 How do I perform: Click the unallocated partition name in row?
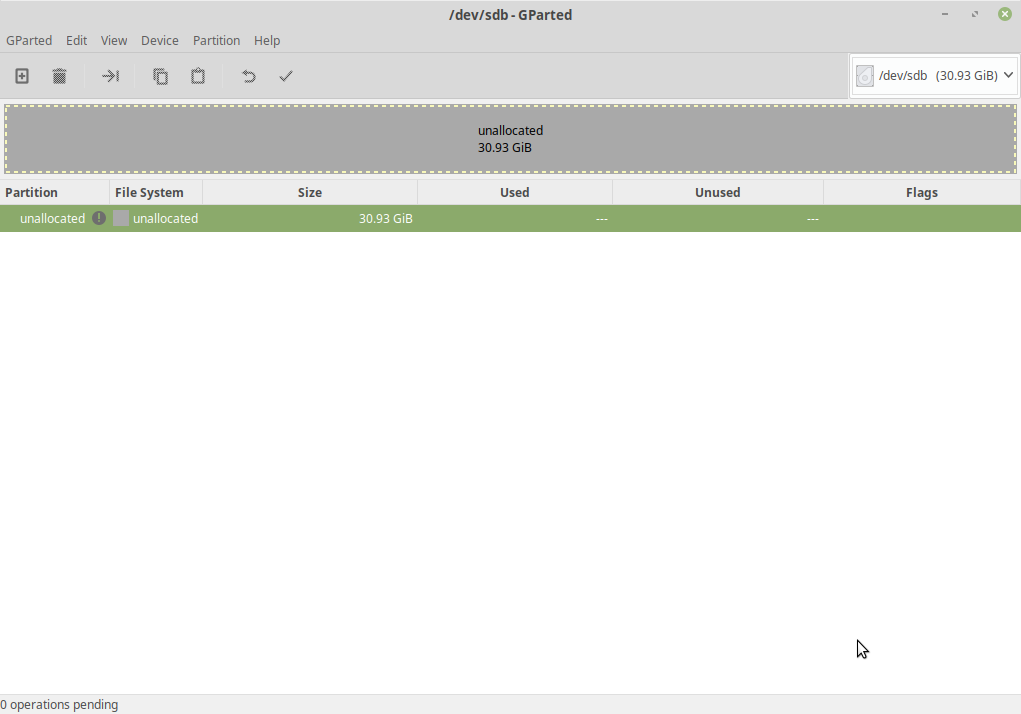[52, 219]
